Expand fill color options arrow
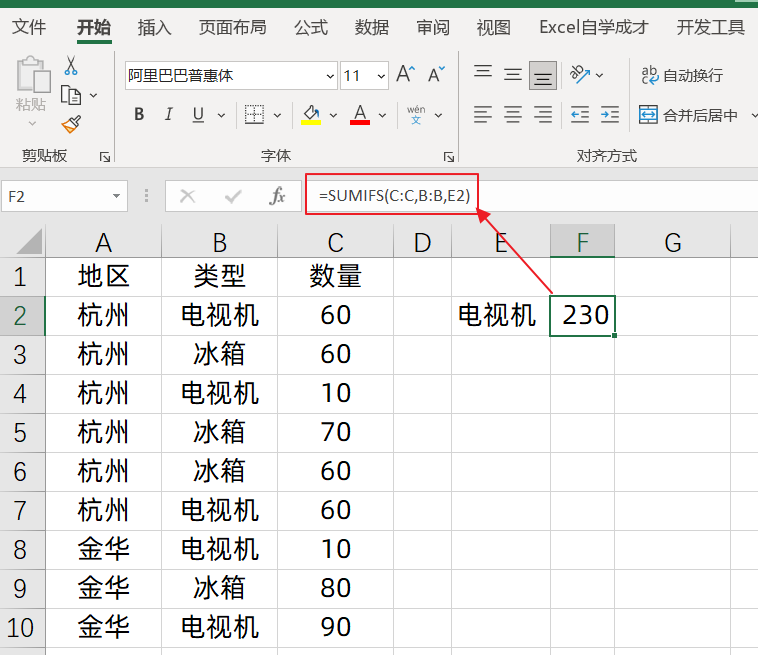This screenshot has width=758, height=655. point(333,115)
